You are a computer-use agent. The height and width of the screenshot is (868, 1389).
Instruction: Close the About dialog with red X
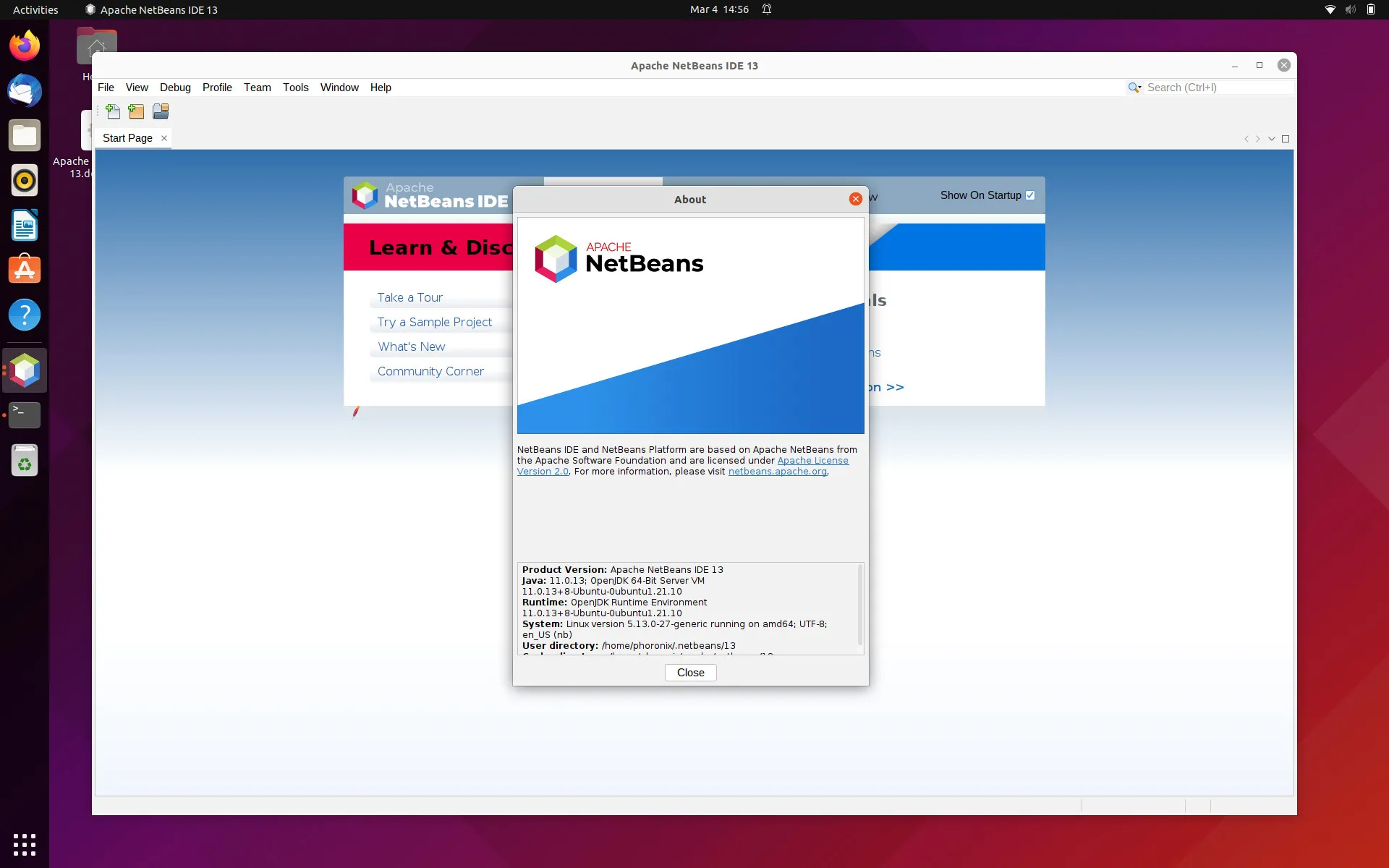click(855, 199)
